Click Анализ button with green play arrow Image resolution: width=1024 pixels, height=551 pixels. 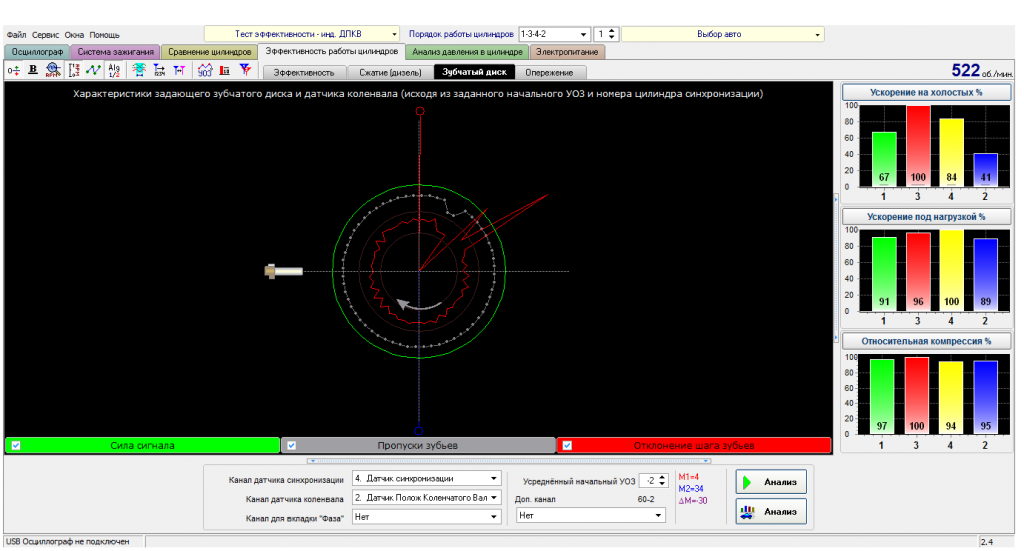(x=771, y=482)
